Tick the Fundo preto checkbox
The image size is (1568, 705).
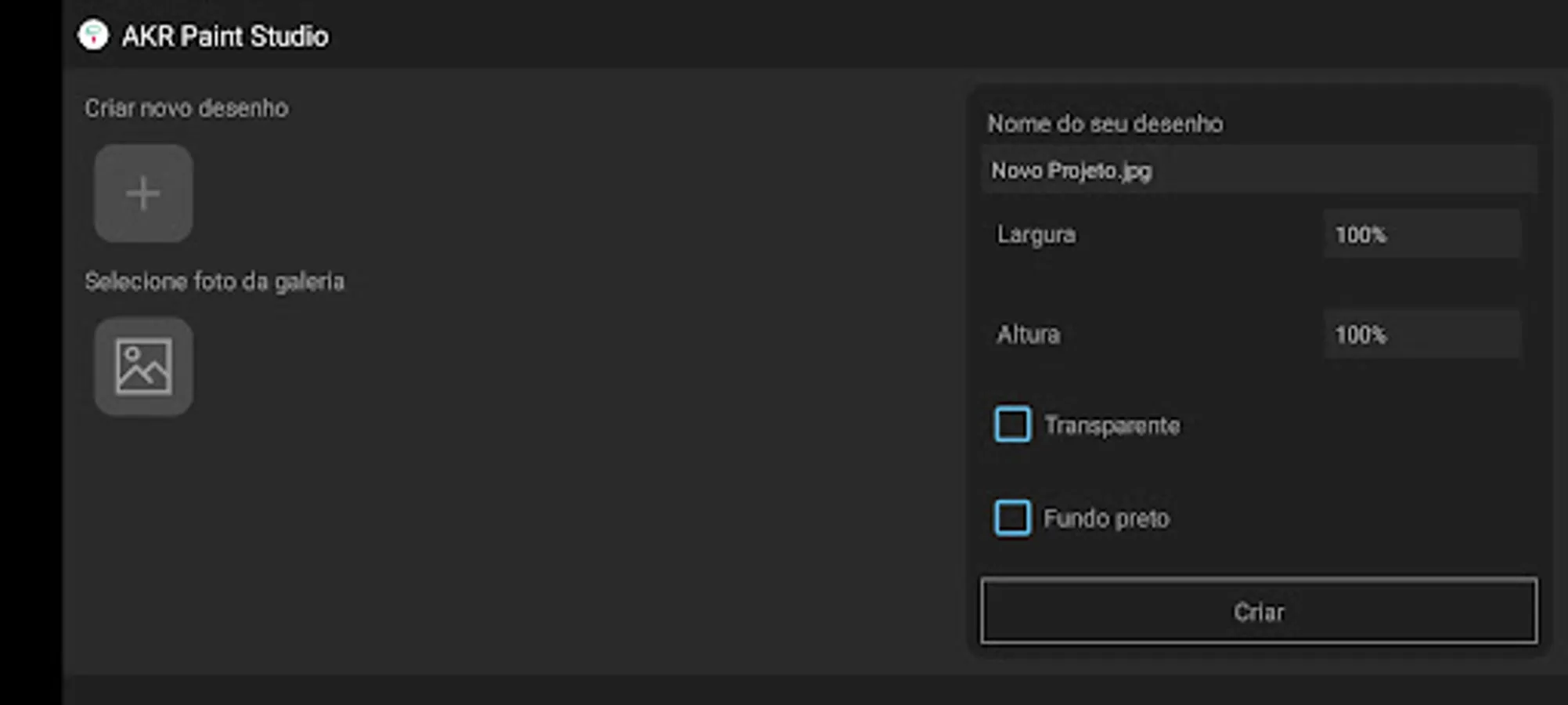[1012, 518]
